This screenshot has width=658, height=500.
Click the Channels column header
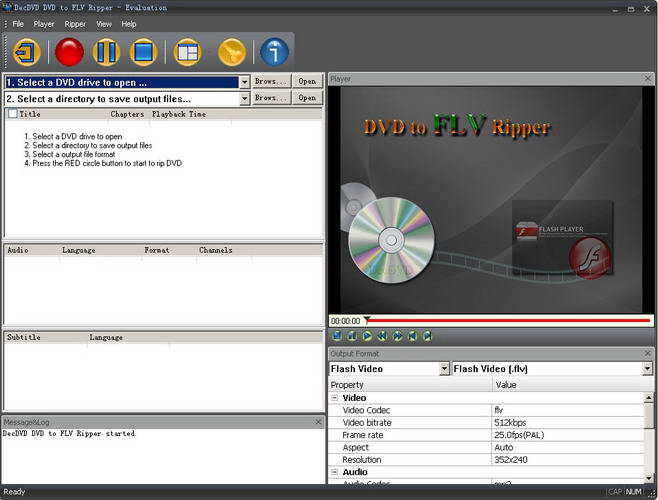click(x=224, y=250)
